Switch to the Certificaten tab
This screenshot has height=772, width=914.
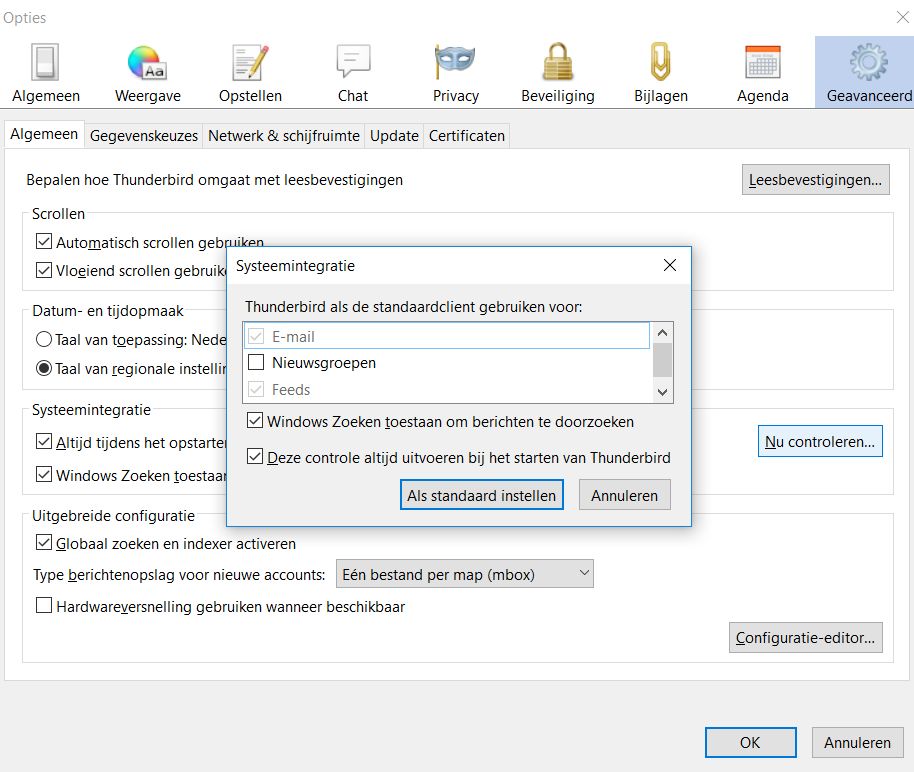point(467,136)
